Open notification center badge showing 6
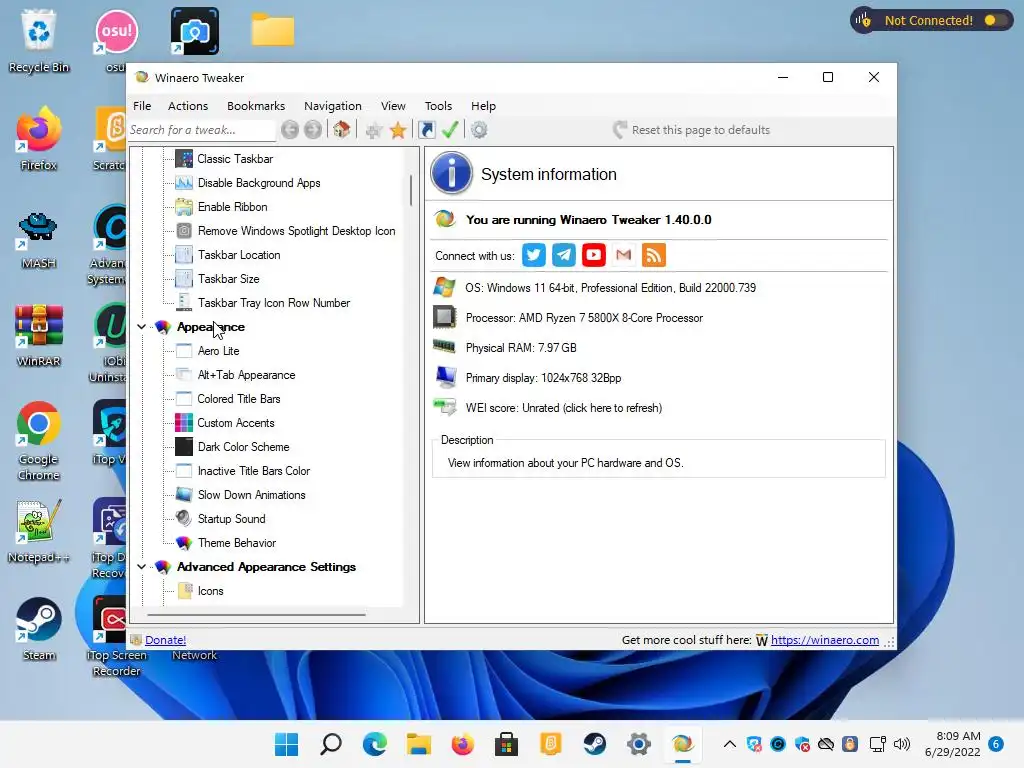Image resolution: width=1024 pixels, height=768 pixels. pos(996,744)
